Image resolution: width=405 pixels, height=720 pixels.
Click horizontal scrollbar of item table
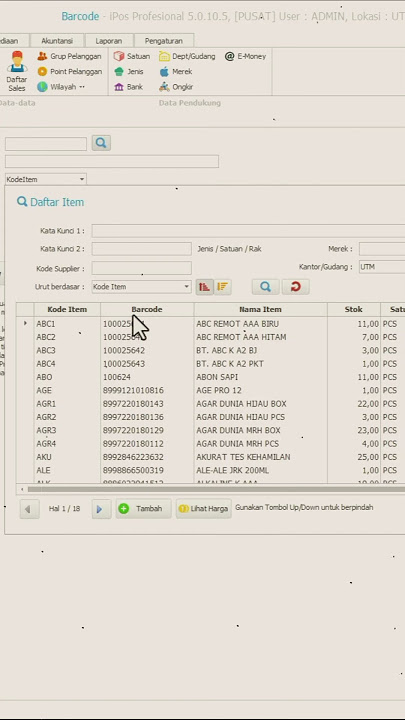pos(216,489)
